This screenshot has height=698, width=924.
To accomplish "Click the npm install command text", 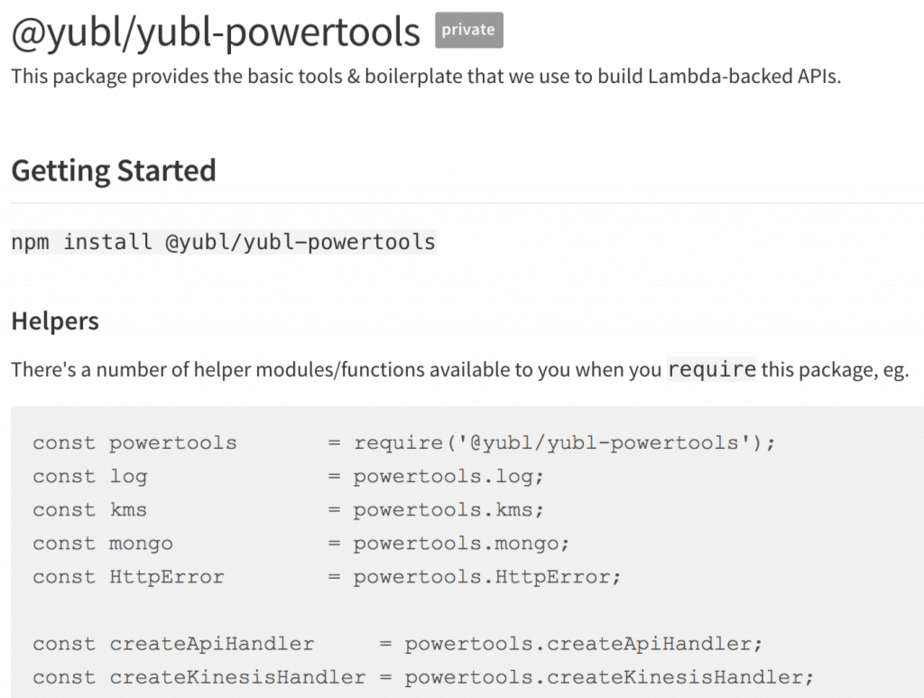I will [x=223, y=242].
